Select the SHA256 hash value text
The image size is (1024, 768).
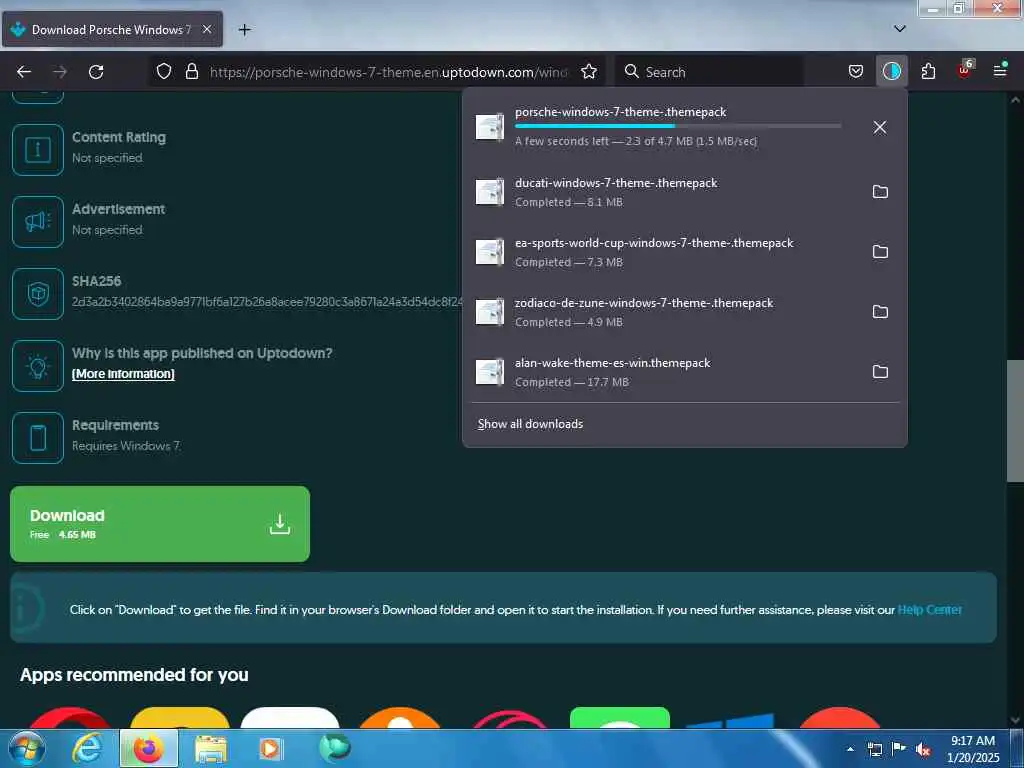[267, 302]
